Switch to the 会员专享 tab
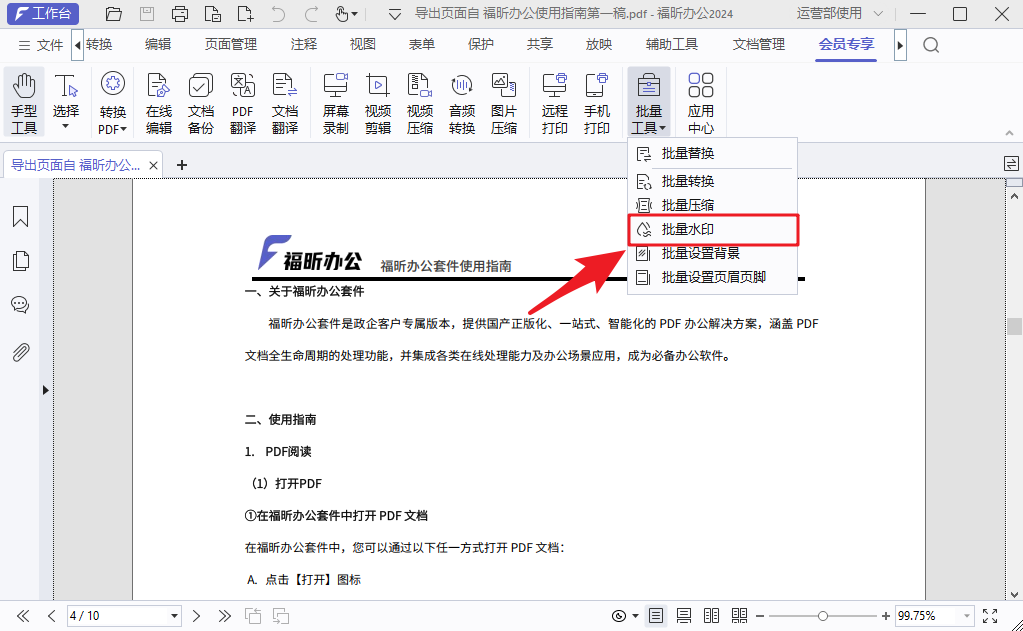The width and height of the screenshot is (1023, 631). 845,44
